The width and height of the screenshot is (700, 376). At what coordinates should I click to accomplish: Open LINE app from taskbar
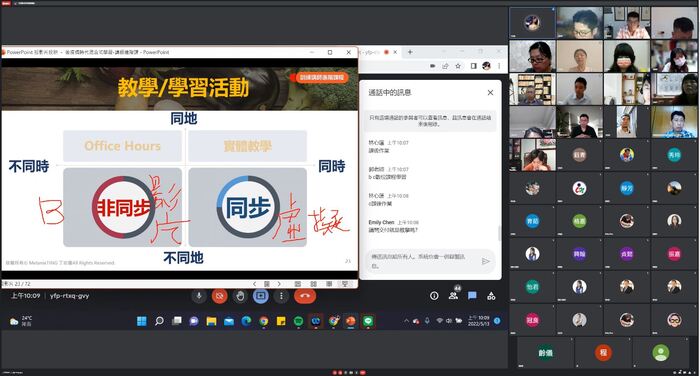[368, 321]
